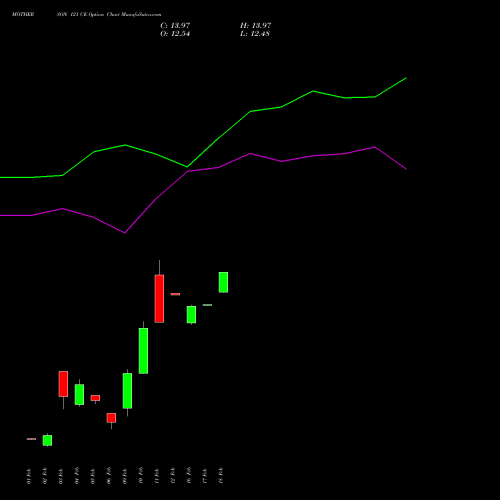This screenshot has width=500, height=500.
Task: Click the green candle above 02 Feb
Action: pyautogui.click(x=47, y=440)
